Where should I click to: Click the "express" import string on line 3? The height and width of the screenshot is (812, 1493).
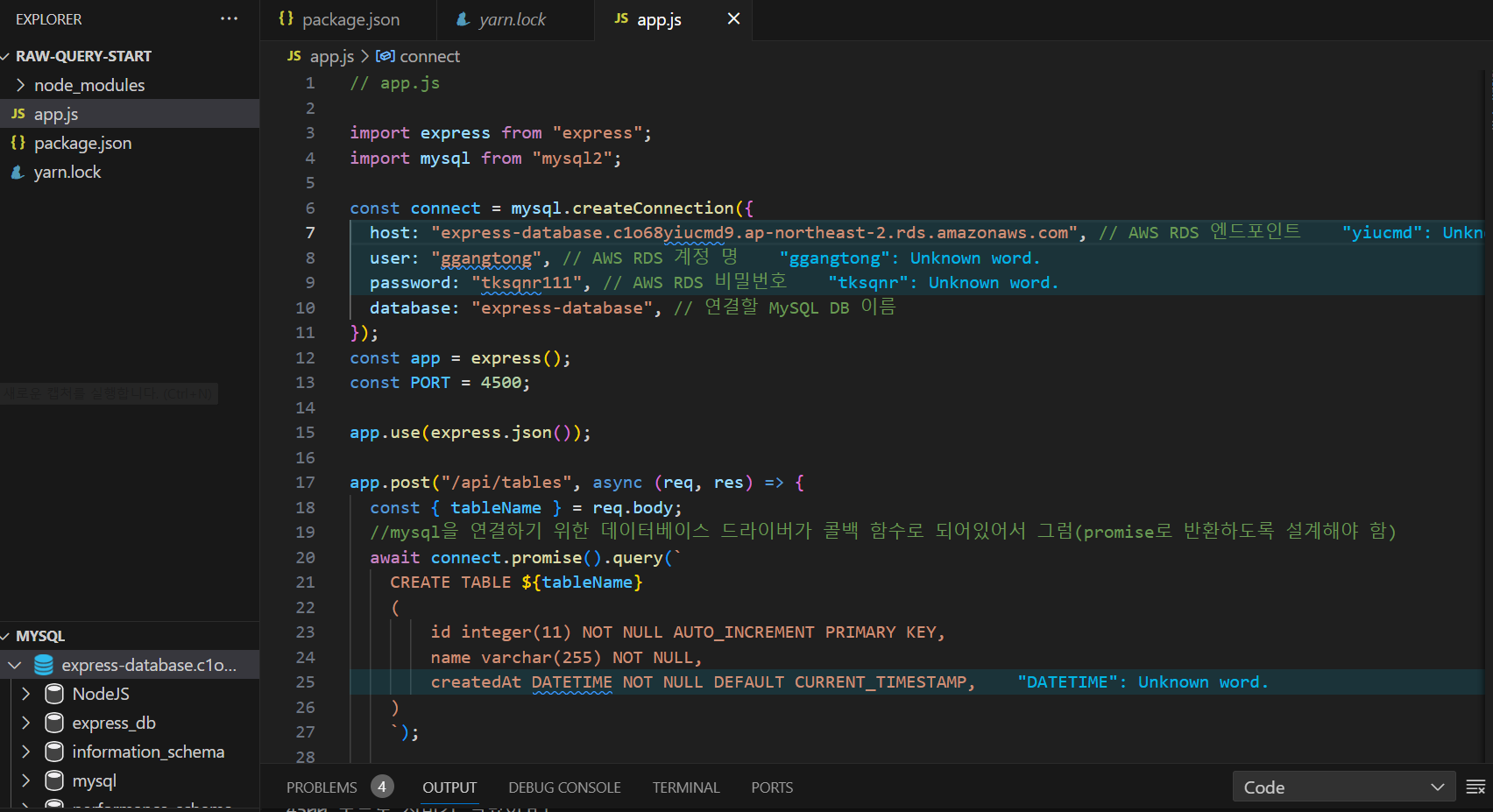pyautogui.click(x=598, y=133)
